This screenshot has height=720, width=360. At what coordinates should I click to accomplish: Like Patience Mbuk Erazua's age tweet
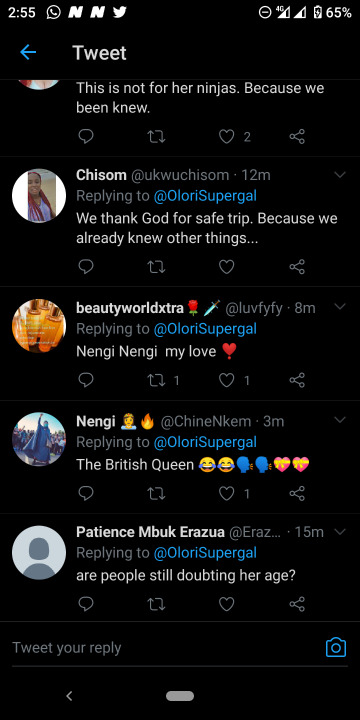pyautogui.click(x=226, y=604)
